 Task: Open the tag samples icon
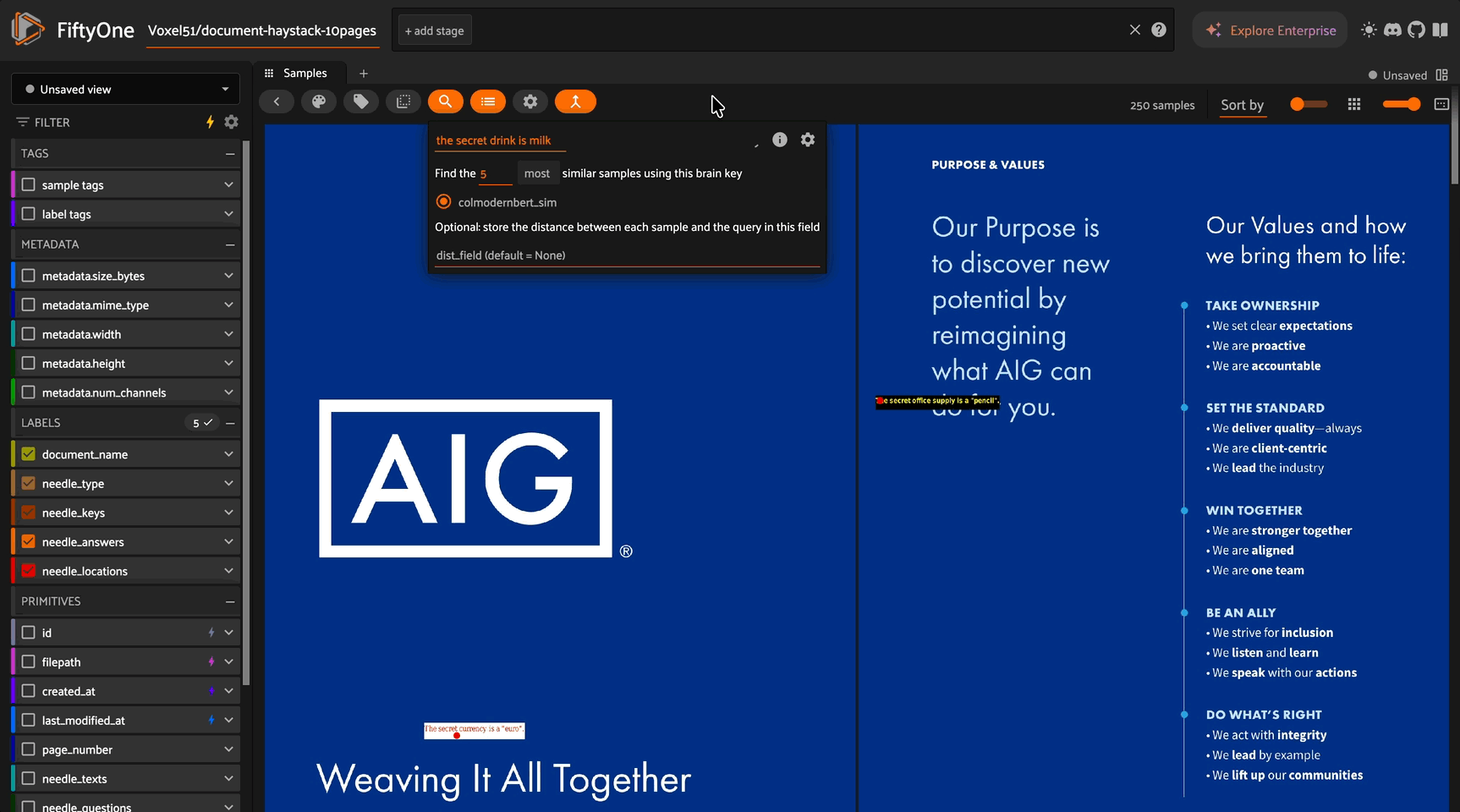point(361,101)
